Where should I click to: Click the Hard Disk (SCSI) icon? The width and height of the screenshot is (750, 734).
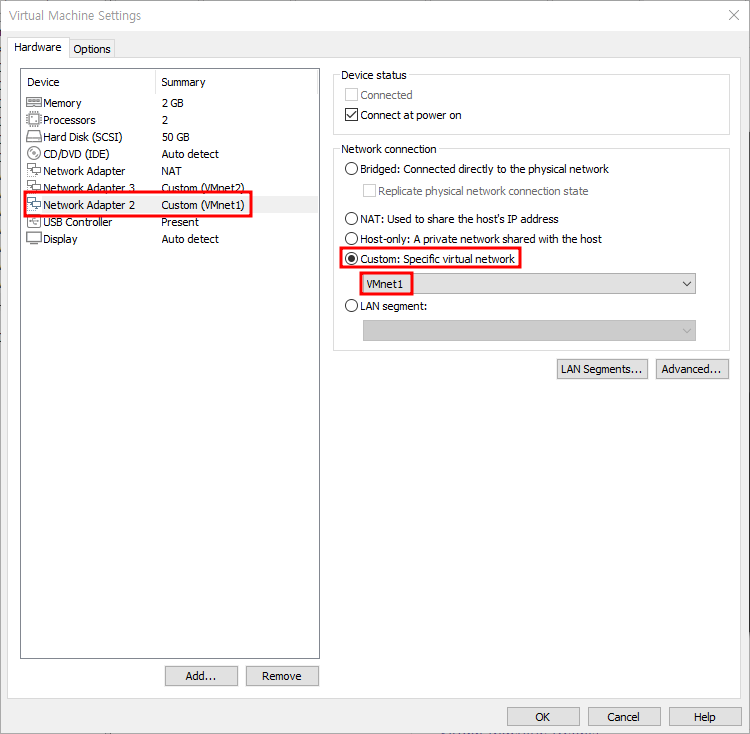pos(33,136)
